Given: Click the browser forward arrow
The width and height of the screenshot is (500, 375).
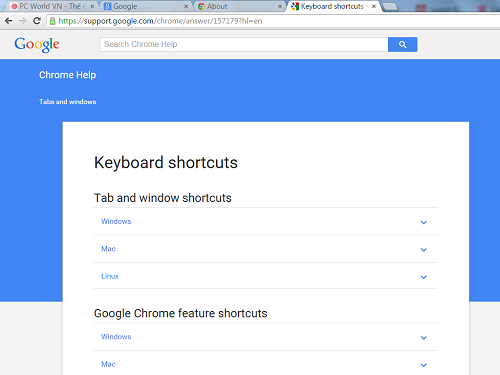Looking at the screenshot, I should pos(22,21).
